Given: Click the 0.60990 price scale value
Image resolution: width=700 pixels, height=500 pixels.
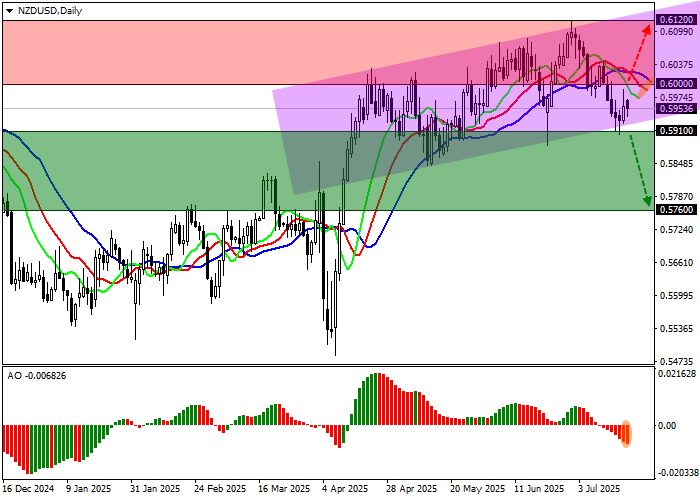Looking at the screenshot, I should 676,32.
